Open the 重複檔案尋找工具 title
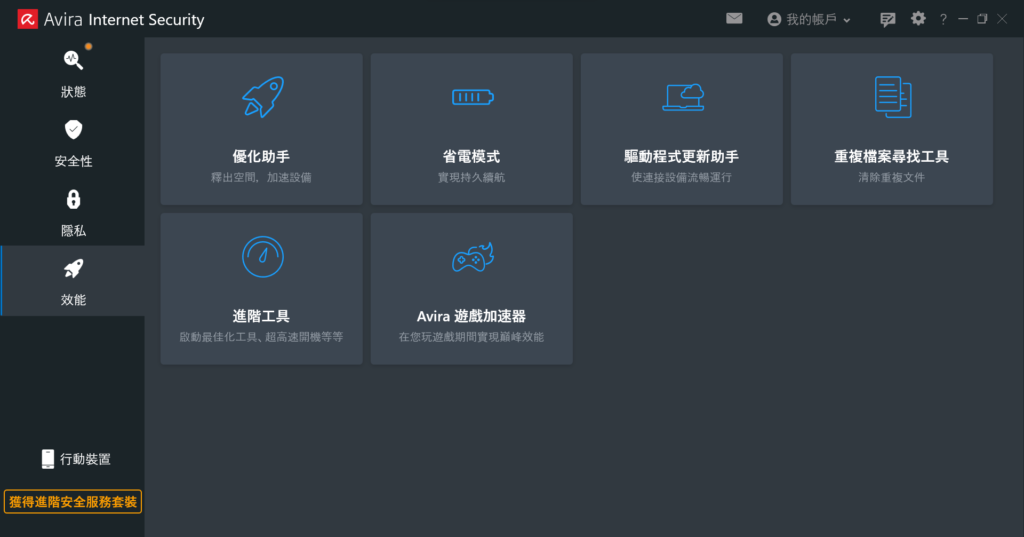The height and width of the screenshot is (537, 1024). [x=892, y=156]
